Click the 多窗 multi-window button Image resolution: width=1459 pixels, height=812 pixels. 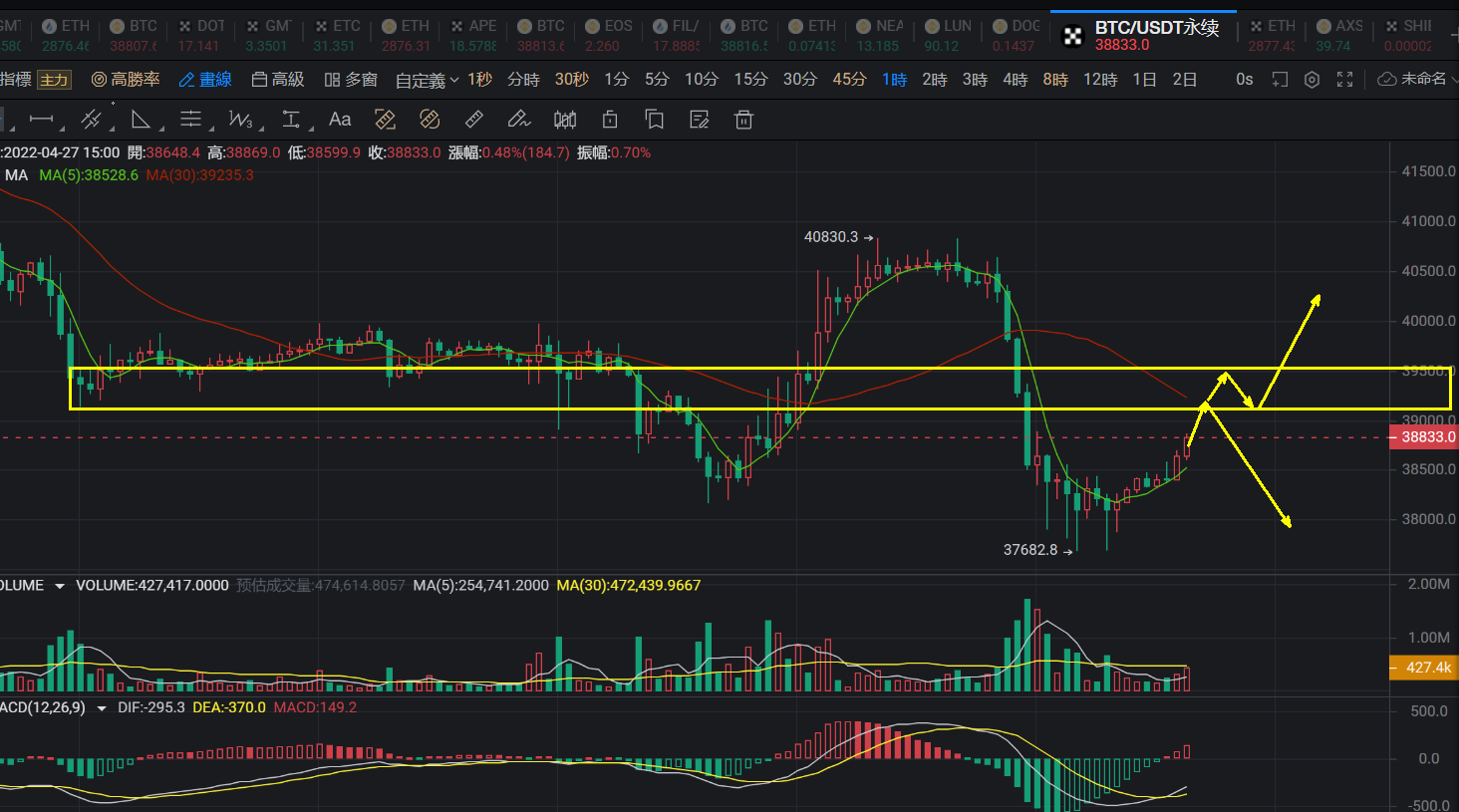coord(351,80)
